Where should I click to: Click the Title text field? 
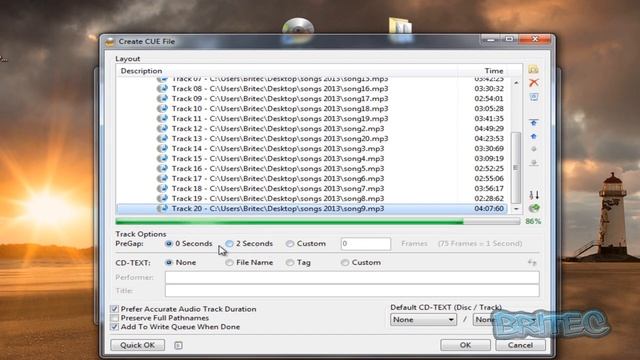tap(352, 291)
